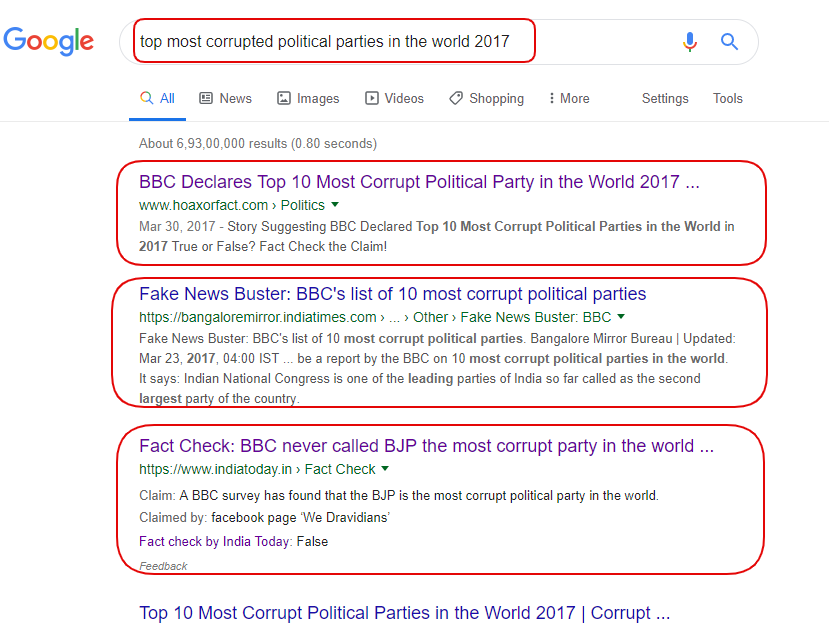Open the Fake News Buster result link

coord(393,294)
